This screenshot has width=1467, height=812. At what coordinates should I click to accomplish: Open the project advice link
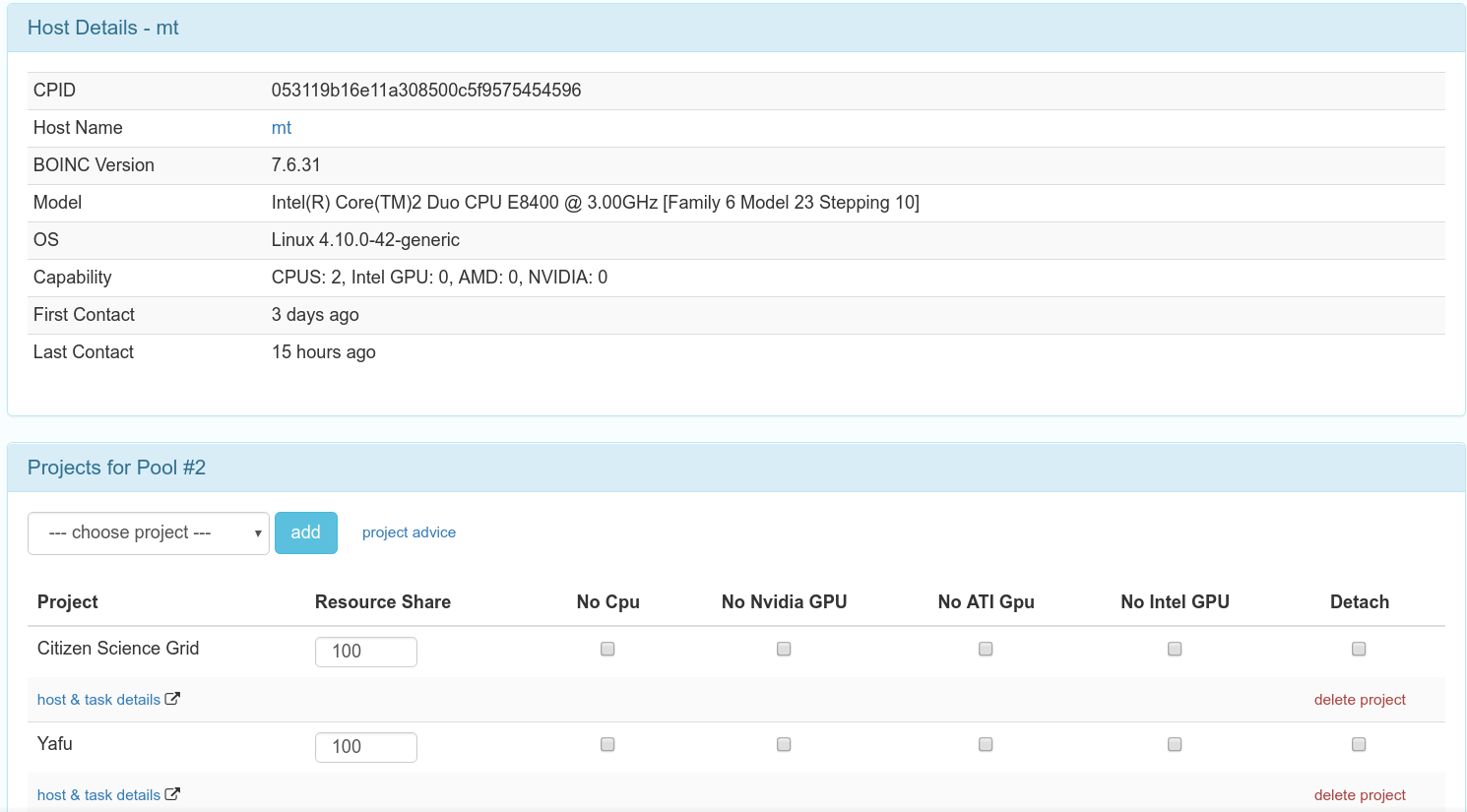(x=409, y=532)
